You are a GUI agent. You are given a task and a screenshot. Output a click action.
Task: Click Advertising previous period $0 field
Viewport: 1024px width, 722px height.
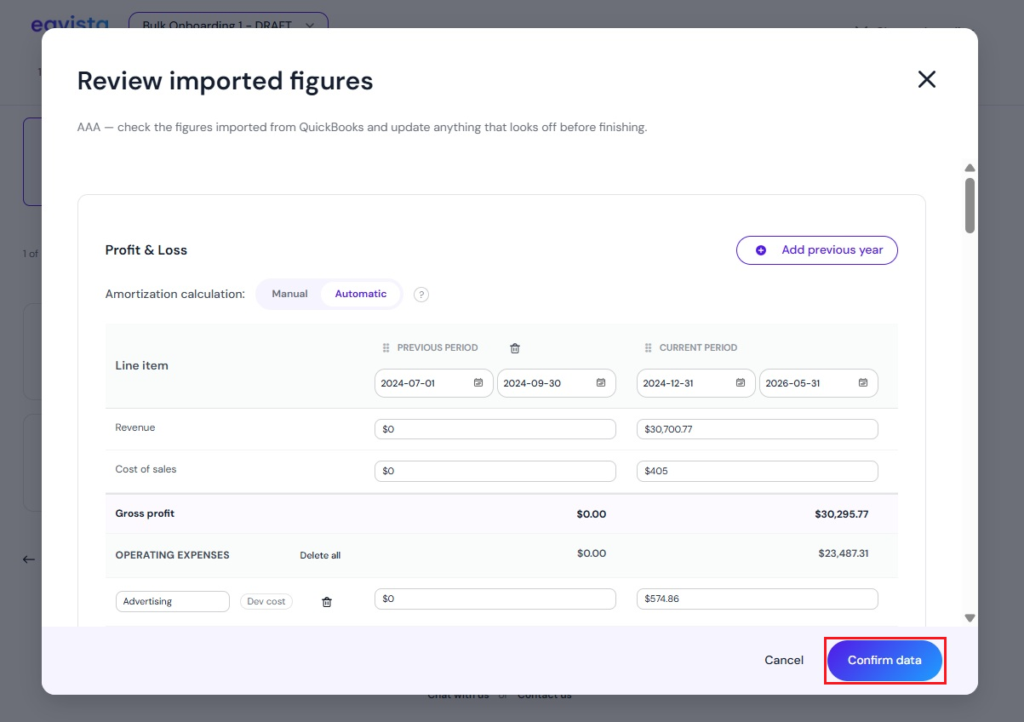tap(494, 599)
